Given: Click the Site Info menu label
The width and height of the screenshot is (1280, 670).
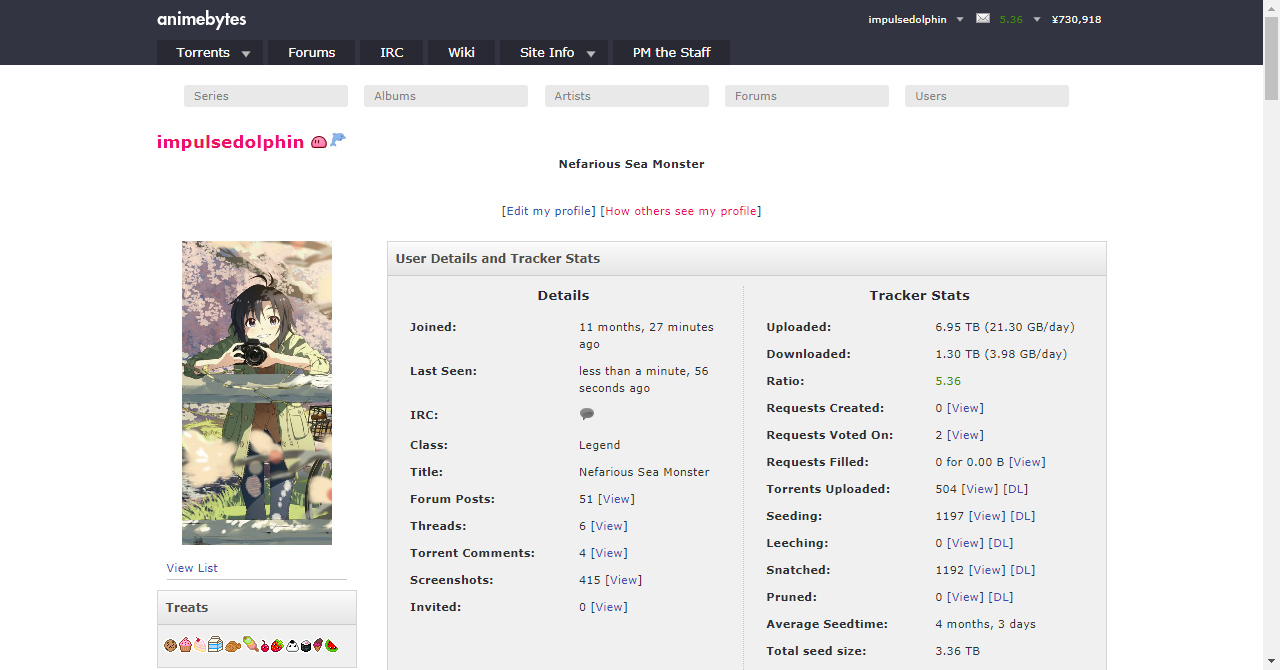Looking at the screenshot, I should coord(547,52).
